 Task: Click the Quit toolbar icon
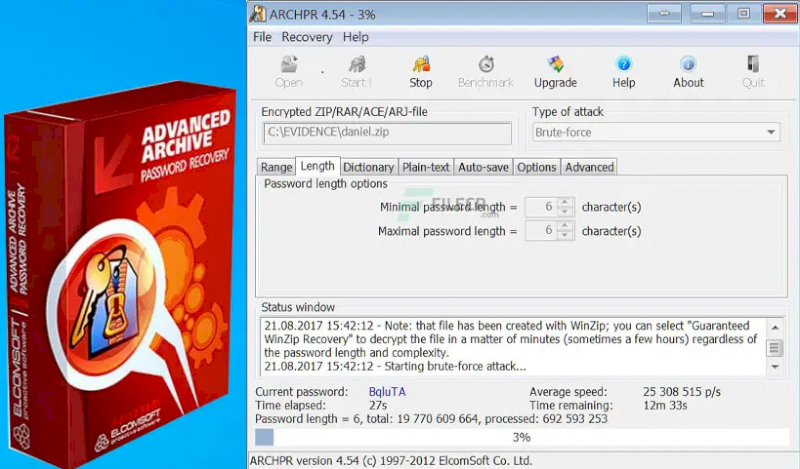pos(753,72)
